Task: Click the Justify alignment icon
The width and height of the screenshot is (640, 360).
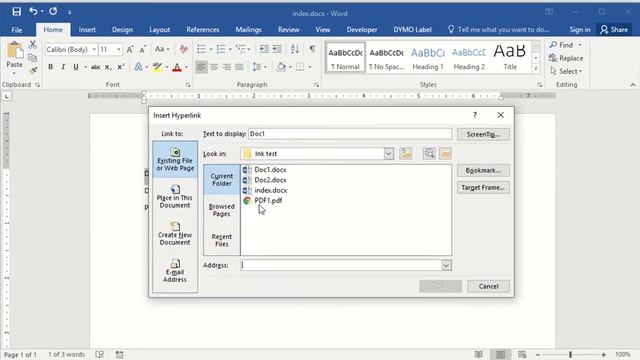Action: [240, 67]
